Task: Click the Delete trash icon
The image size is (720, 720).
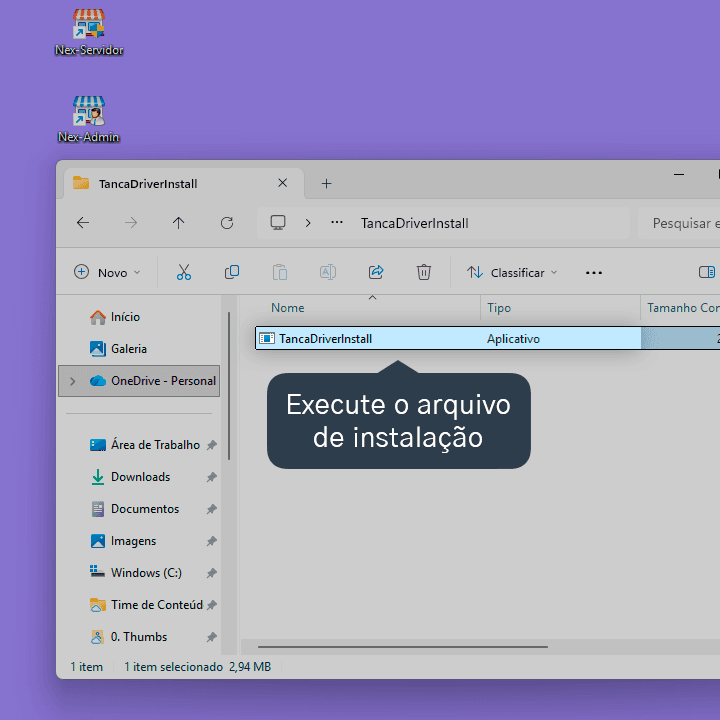Action: coord(423,272)
